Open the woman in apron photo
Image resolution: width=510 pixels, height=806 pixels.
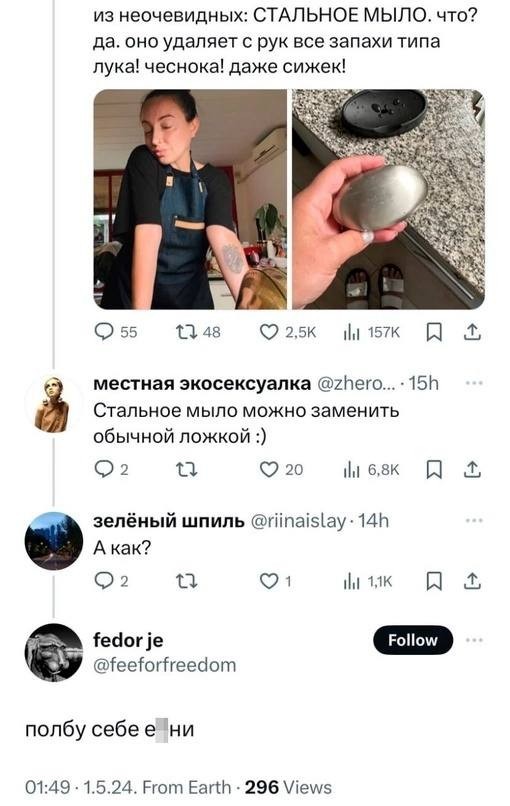(190, 199)
